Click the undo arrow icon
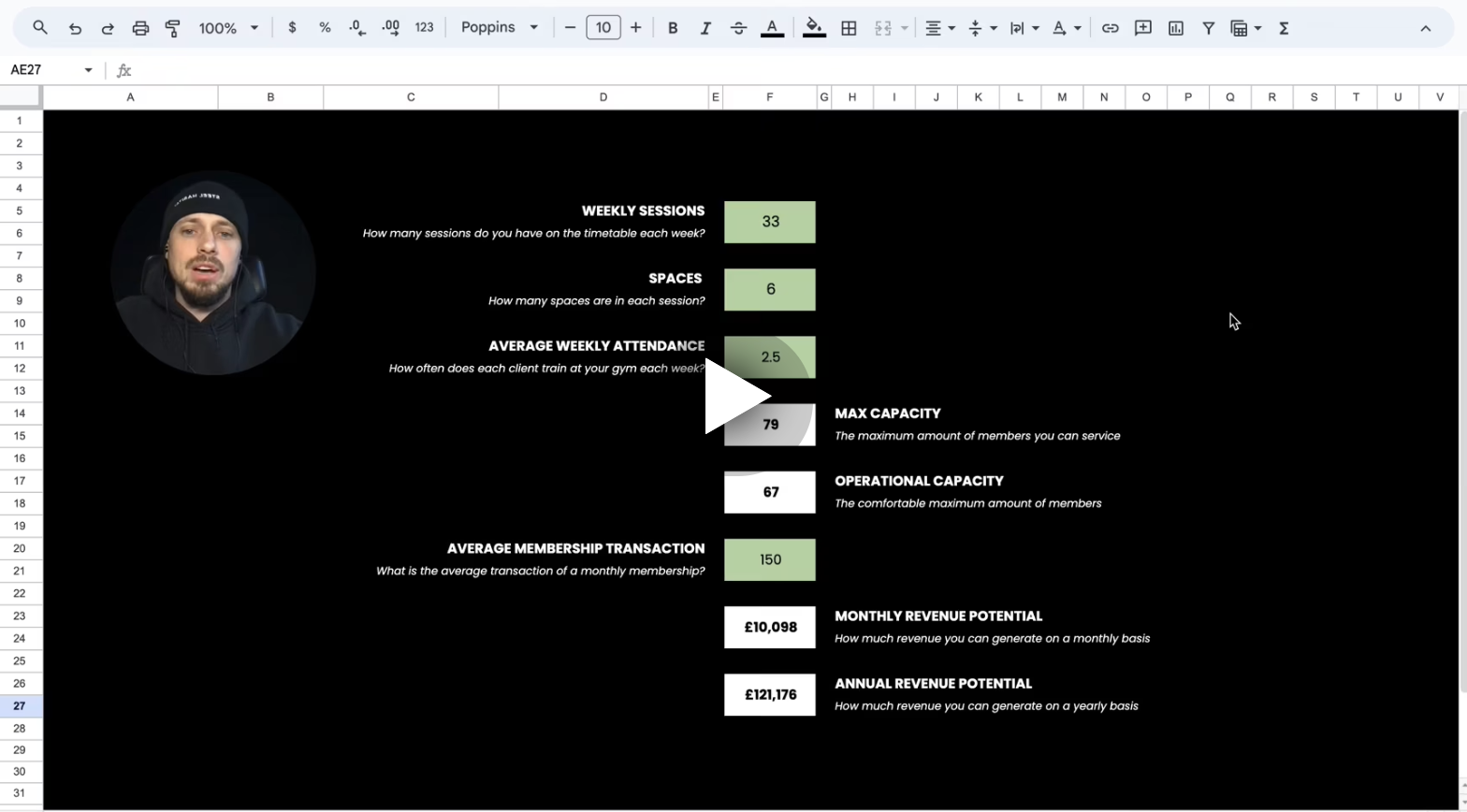Viewport: 1467px width, 812px height. click(75, 28)
